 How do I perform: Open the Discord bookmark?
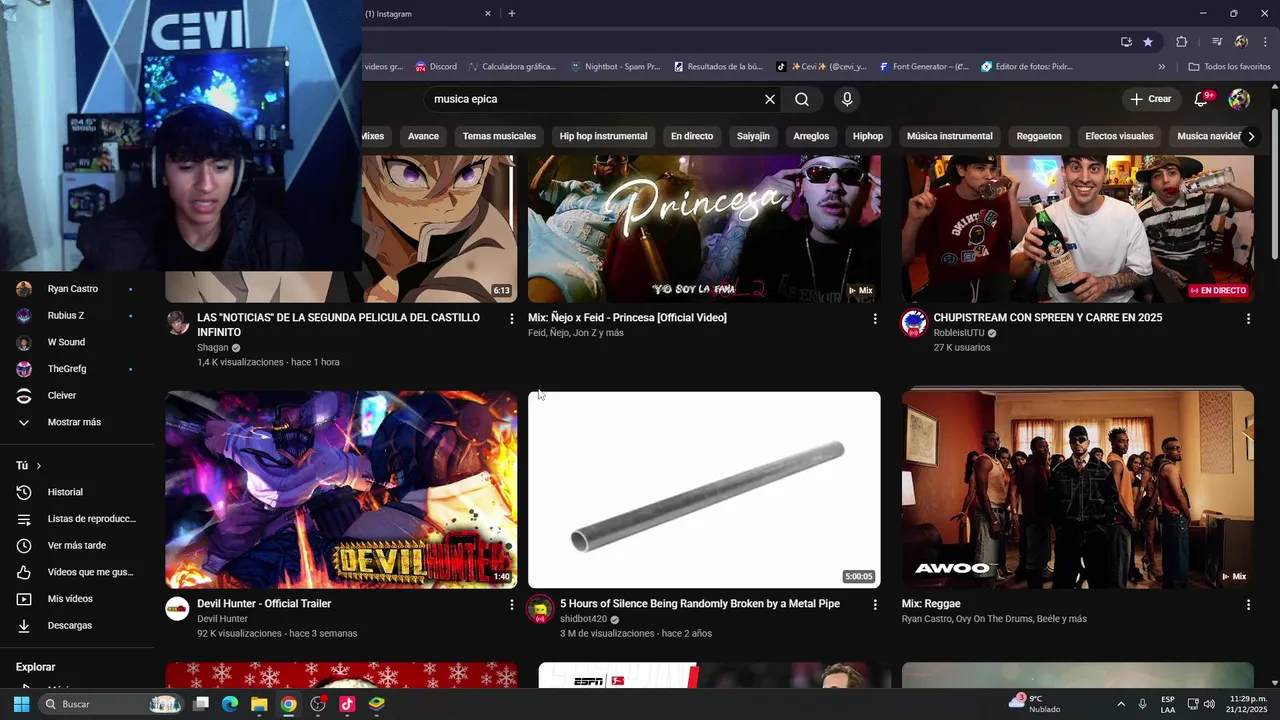click(x=436, y=67)
